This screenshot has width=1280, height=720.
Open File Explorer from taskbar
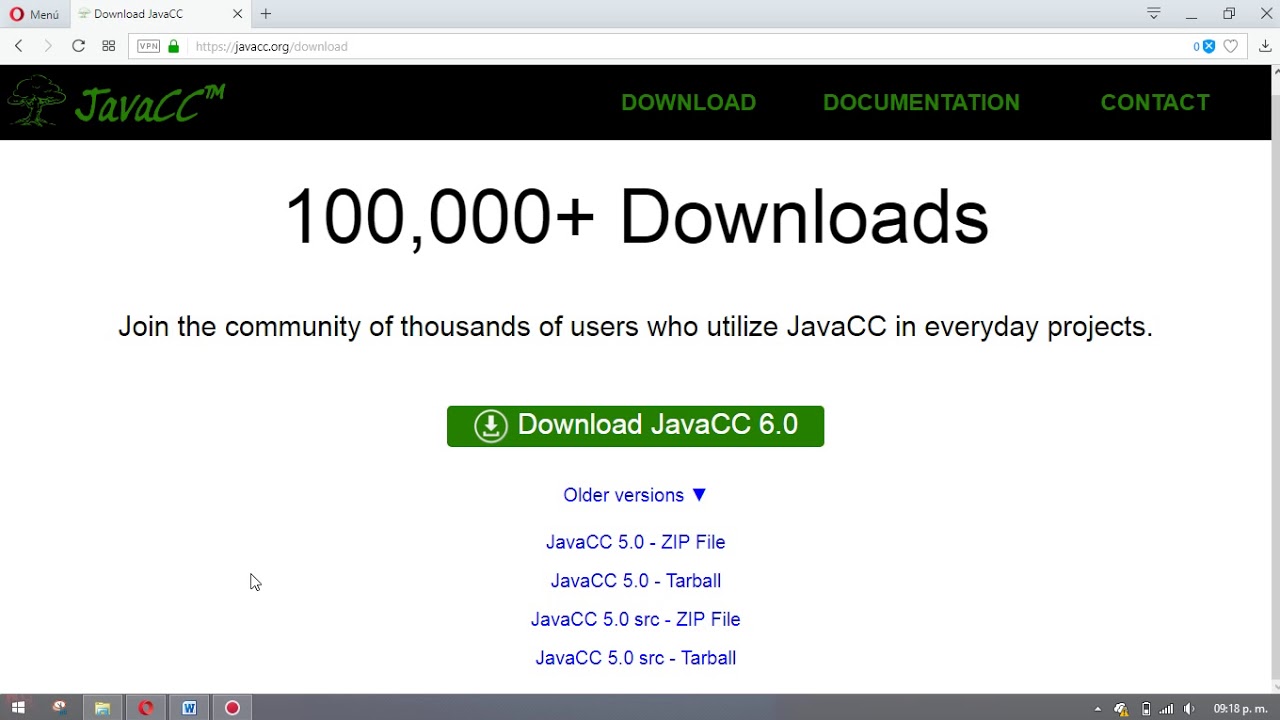(102, 708)
